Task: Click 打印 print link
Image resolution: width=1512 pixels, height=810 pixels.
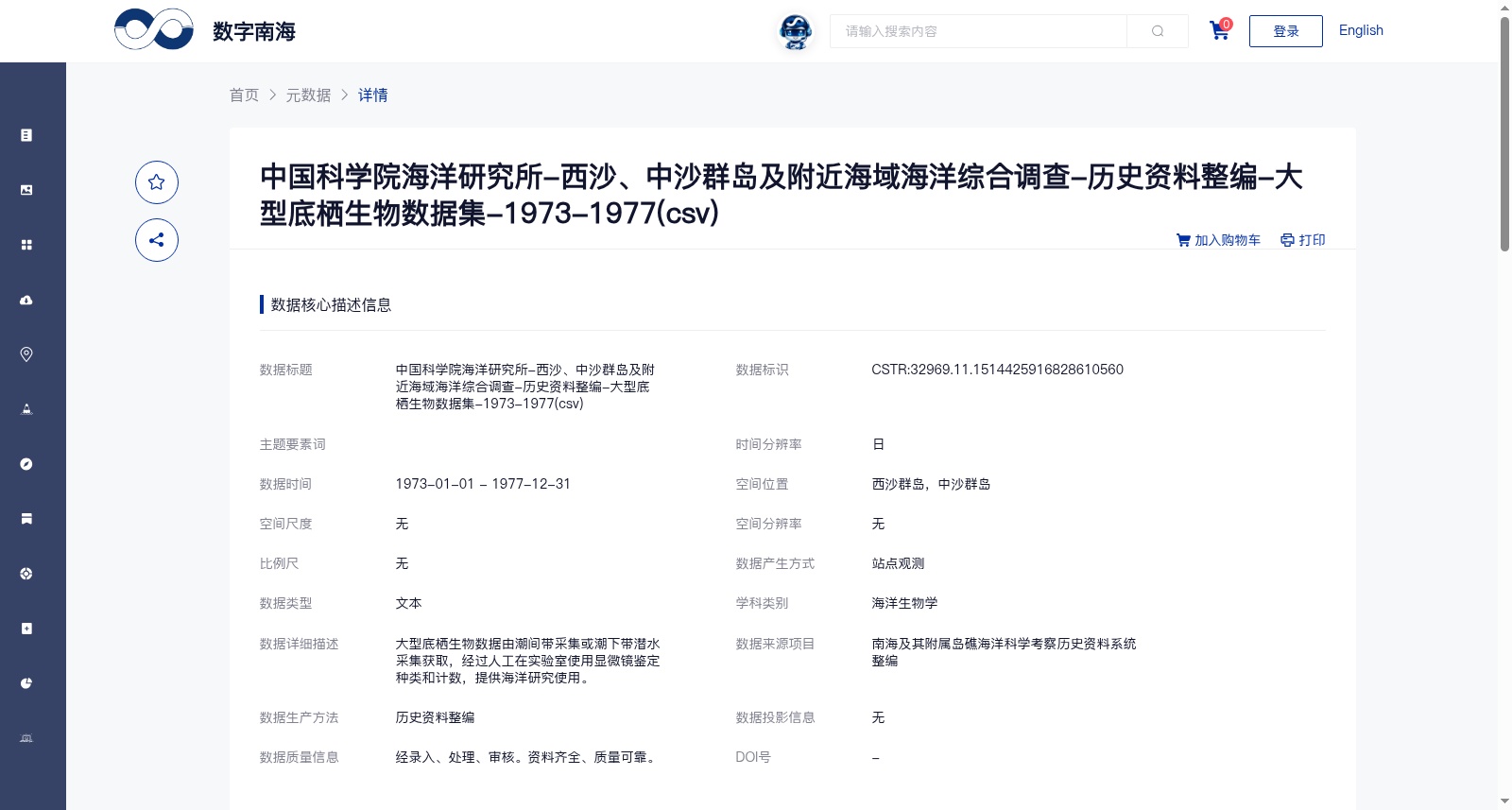Action: click(x=1303, y=240)
